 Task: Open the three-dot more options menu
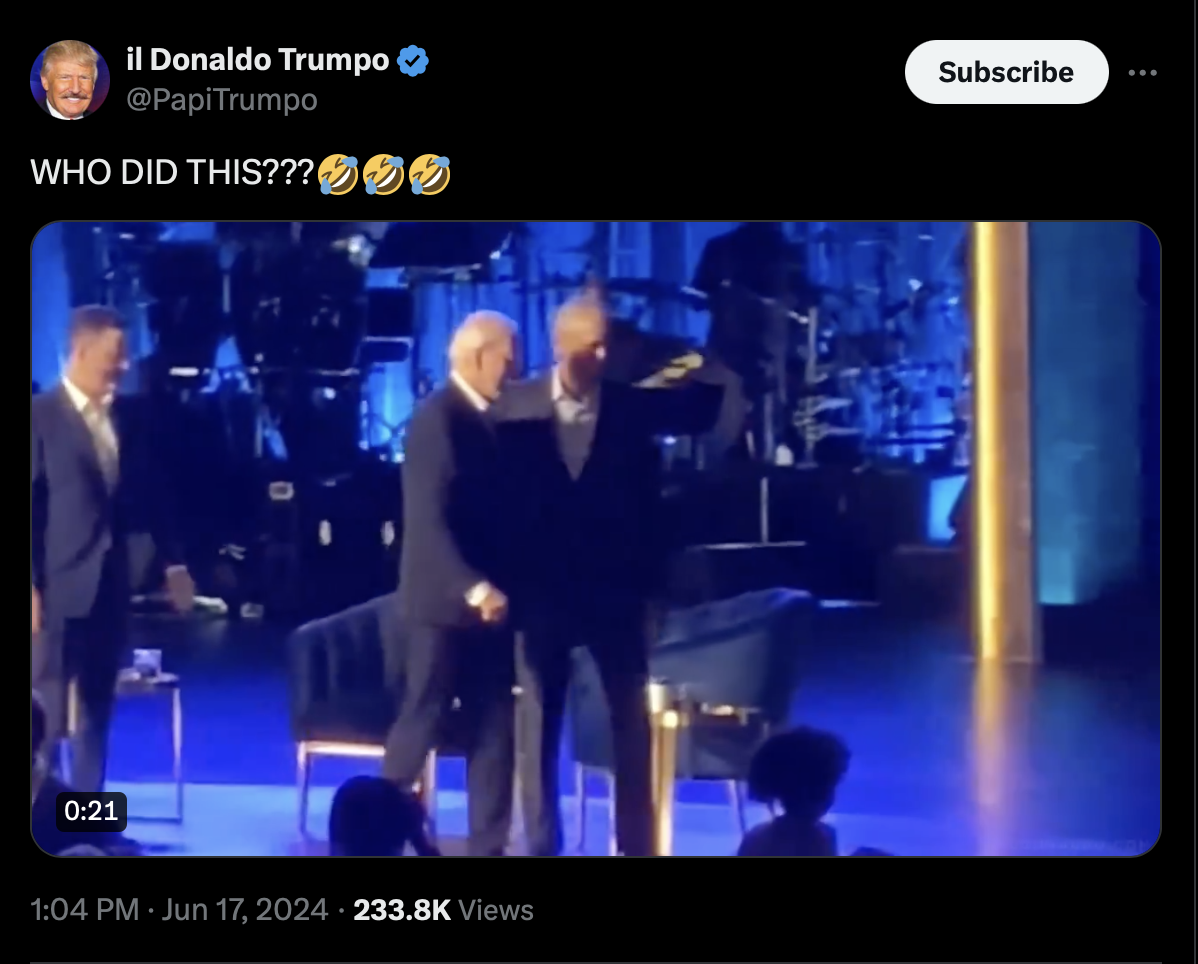tap(1142, 73)
